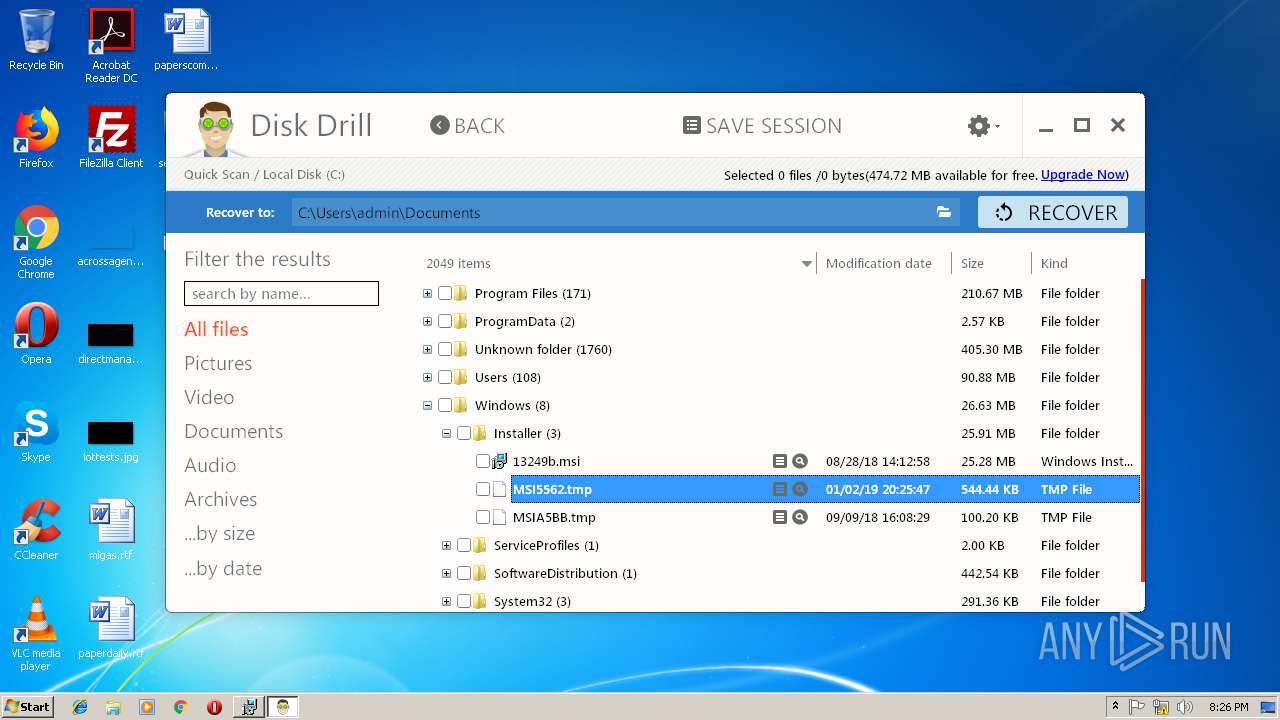Browse for recovery folder using folder icon

943,212
